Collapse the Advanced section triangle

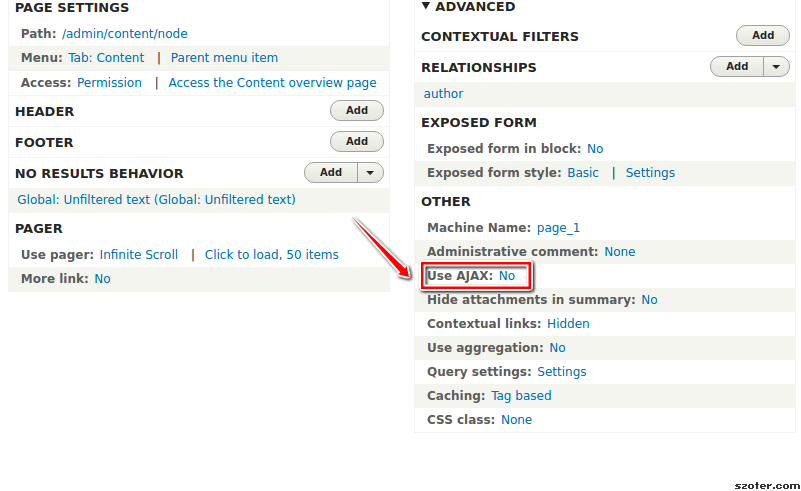(x=426, y=6)
